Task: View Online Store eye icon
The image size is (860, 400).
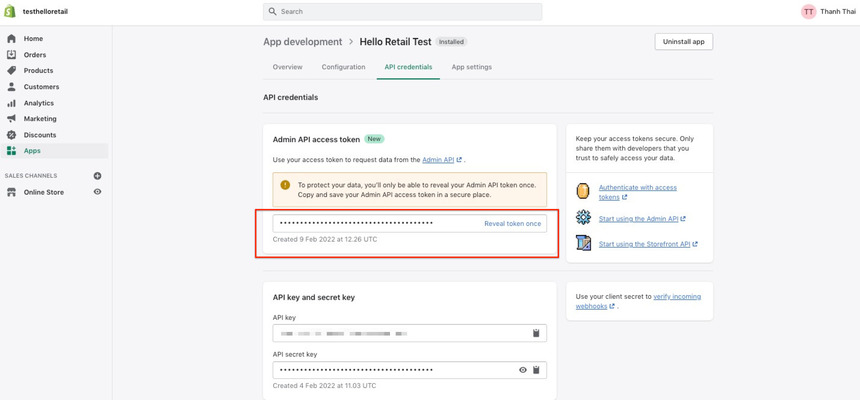Action: pos(97,192)
